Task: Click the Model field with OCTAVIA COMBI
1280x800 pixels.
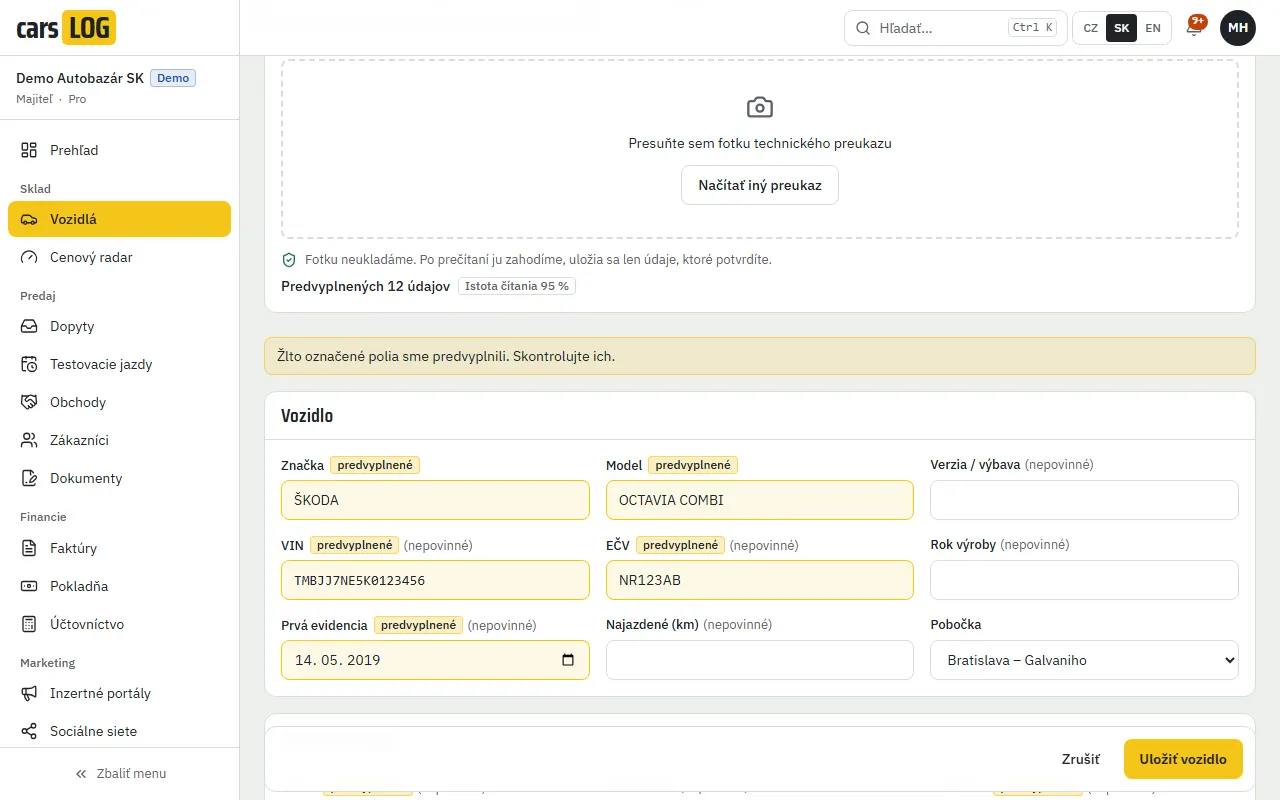Action: click(x=760, y=500)
